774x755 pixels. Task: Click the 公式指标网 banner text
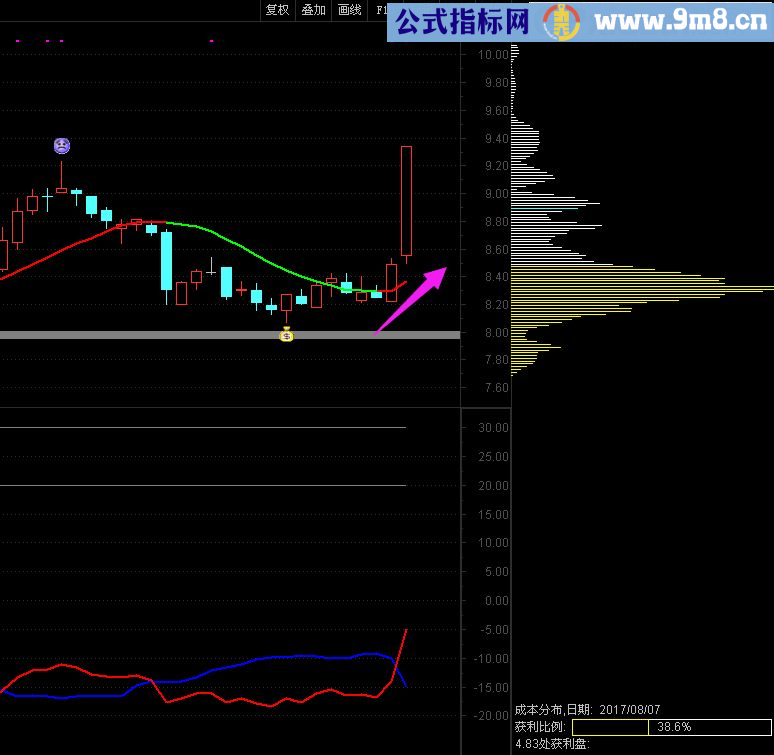(x=461, y=20)
